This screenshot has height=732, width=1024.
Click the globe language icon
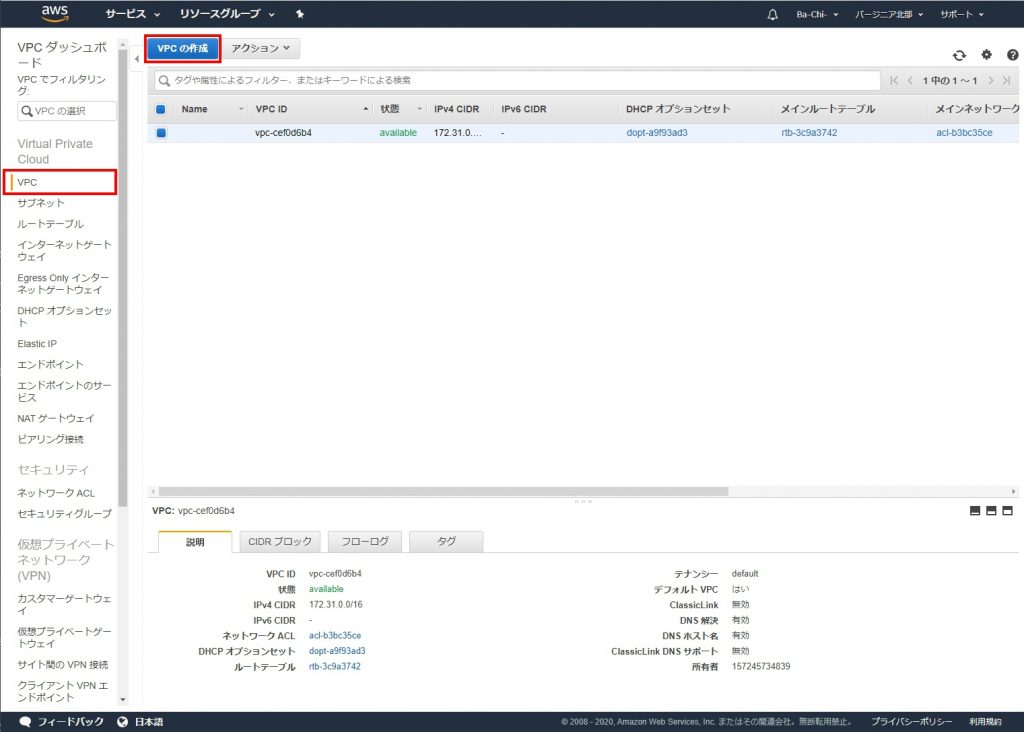[x=122, y=722]
